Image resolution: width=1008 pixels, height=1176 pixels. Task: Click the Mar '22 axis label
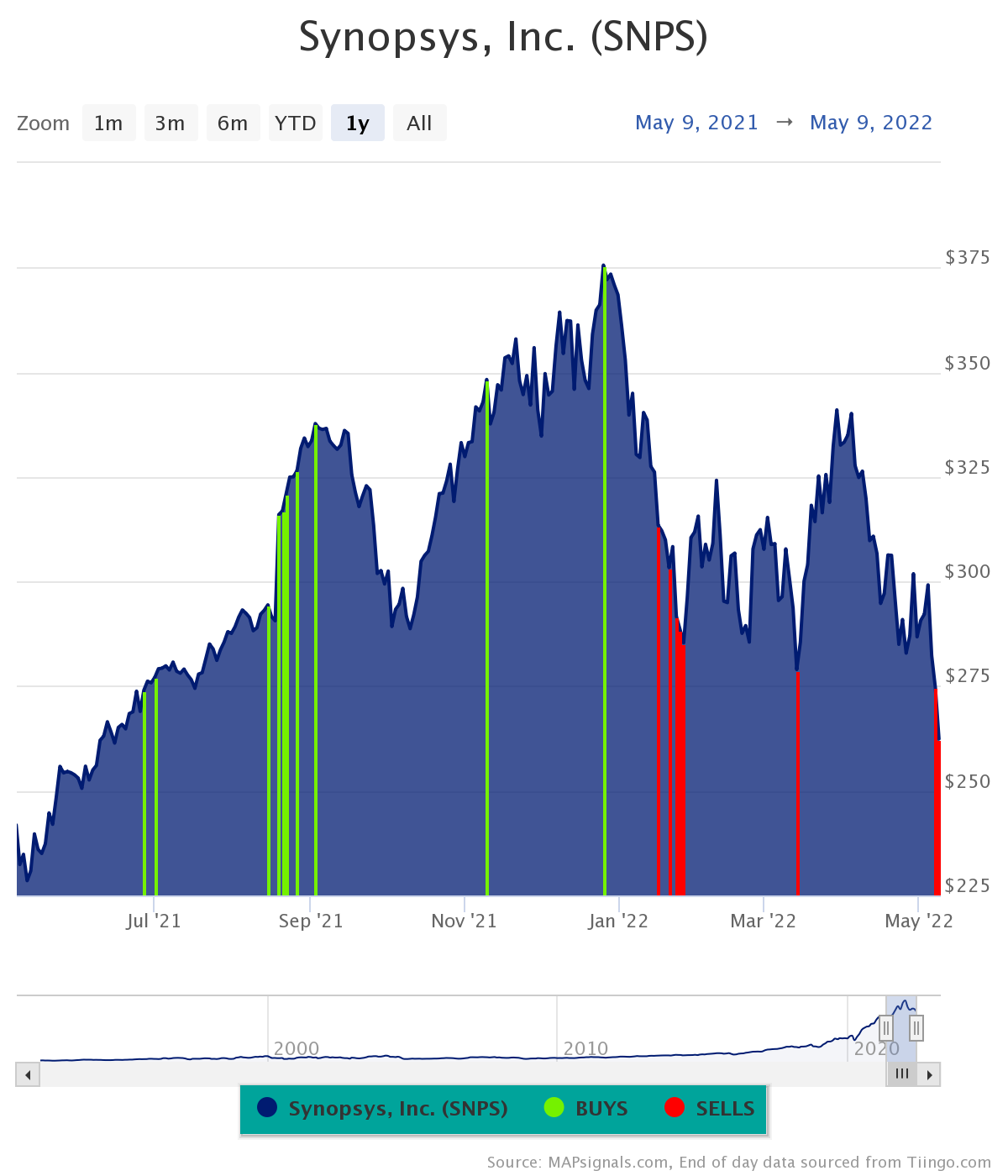(763, 921)
